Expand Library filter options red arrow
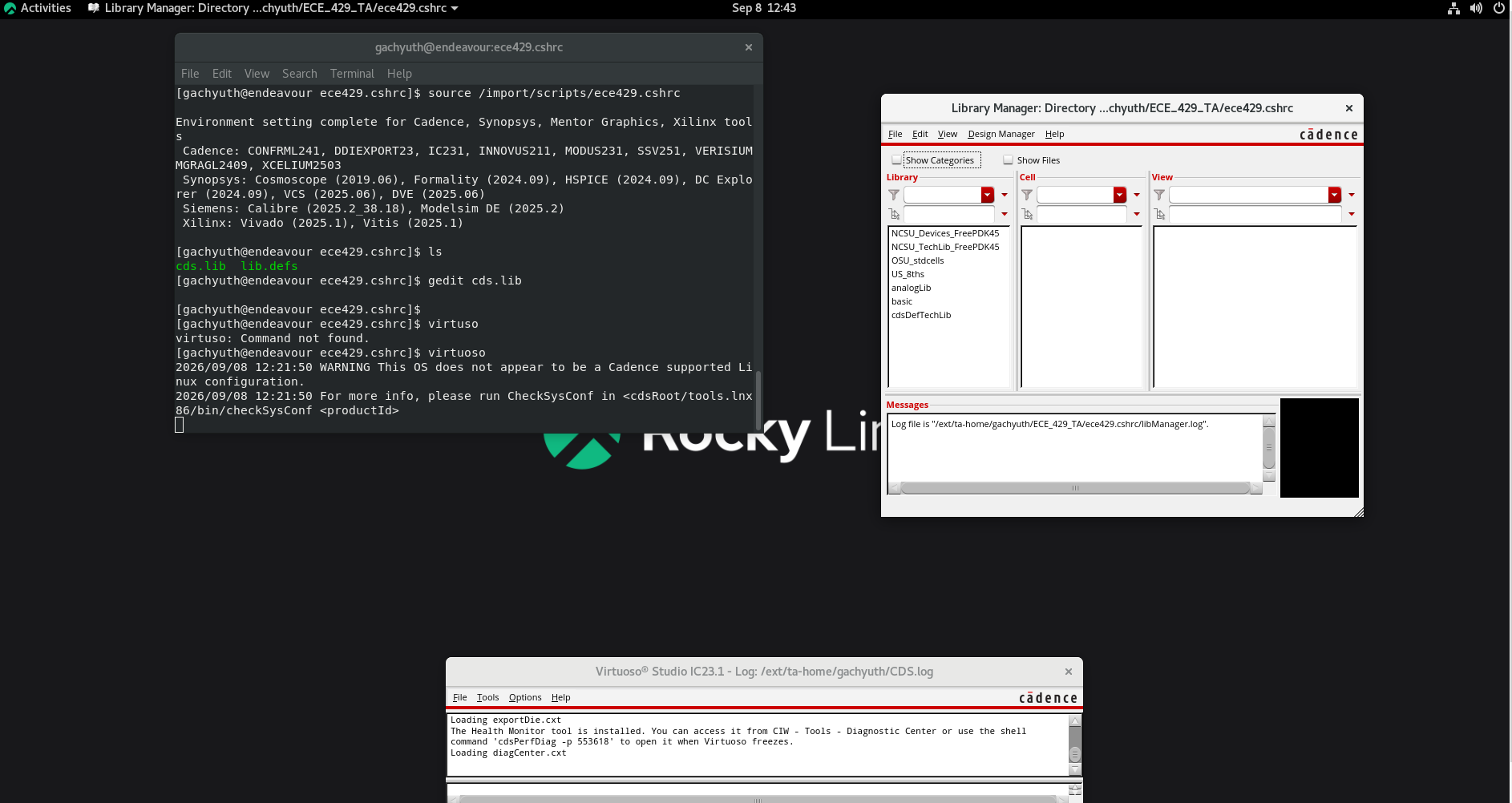 1005,195
